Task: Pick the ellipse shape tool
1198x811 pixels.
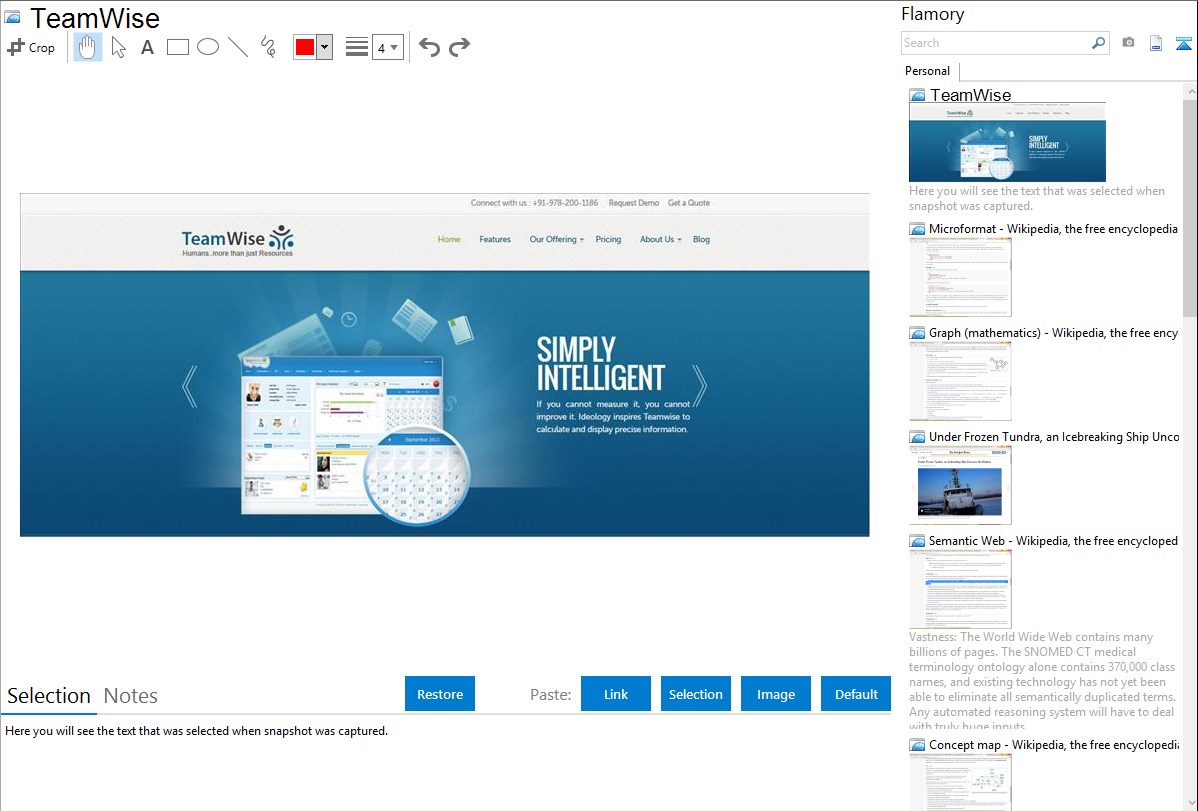Action: pyautogui.click(x=208, y=47)
